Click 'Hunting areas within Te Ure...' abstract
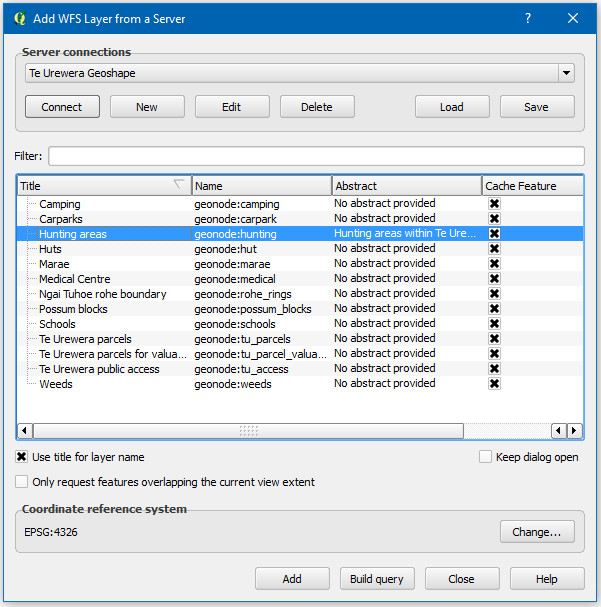The height and width of the screenshot is (607, 601). coord(405,233)
